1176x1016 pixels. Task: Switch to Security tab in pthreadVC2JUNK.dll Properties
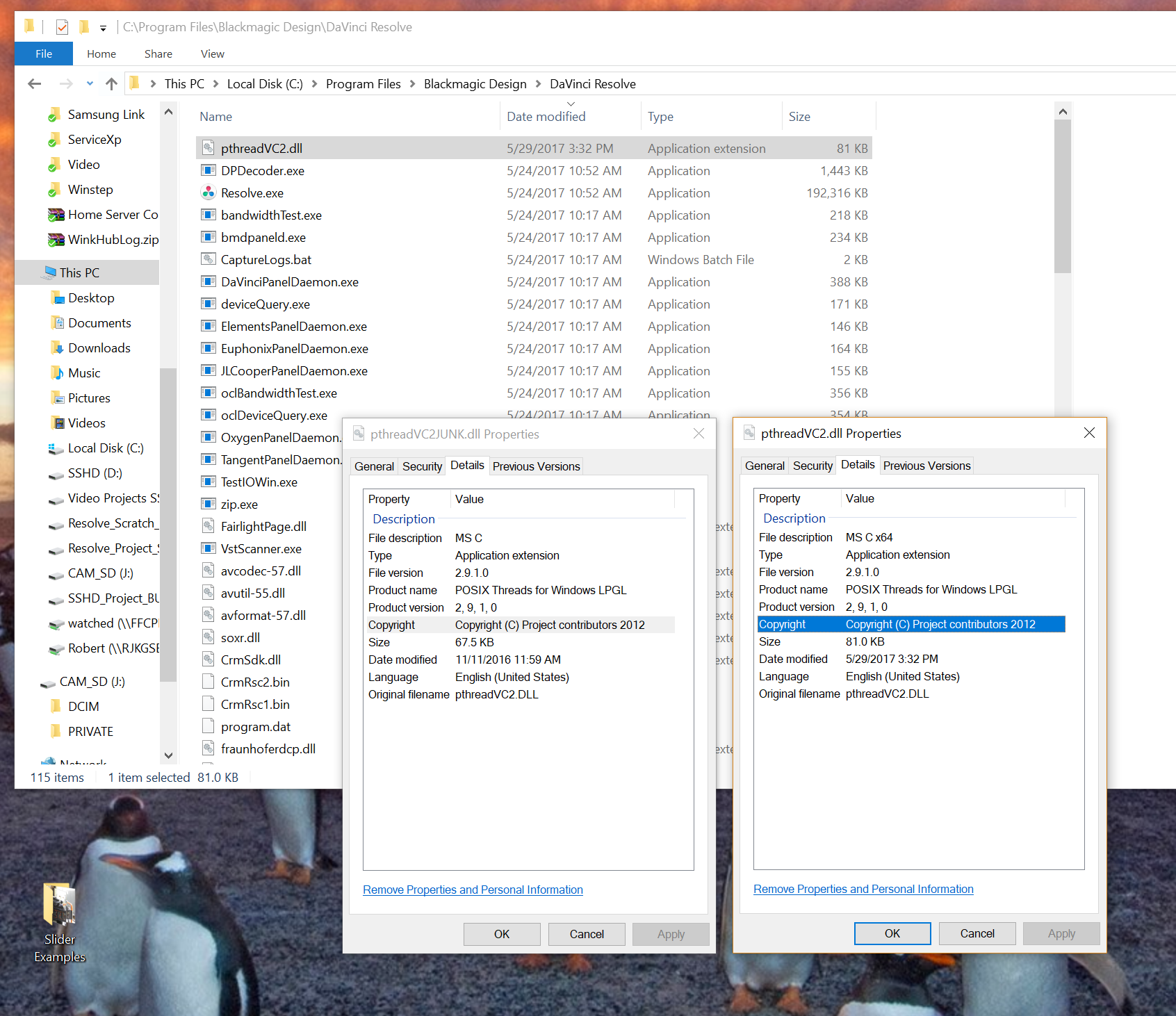(x=422, y=466)
